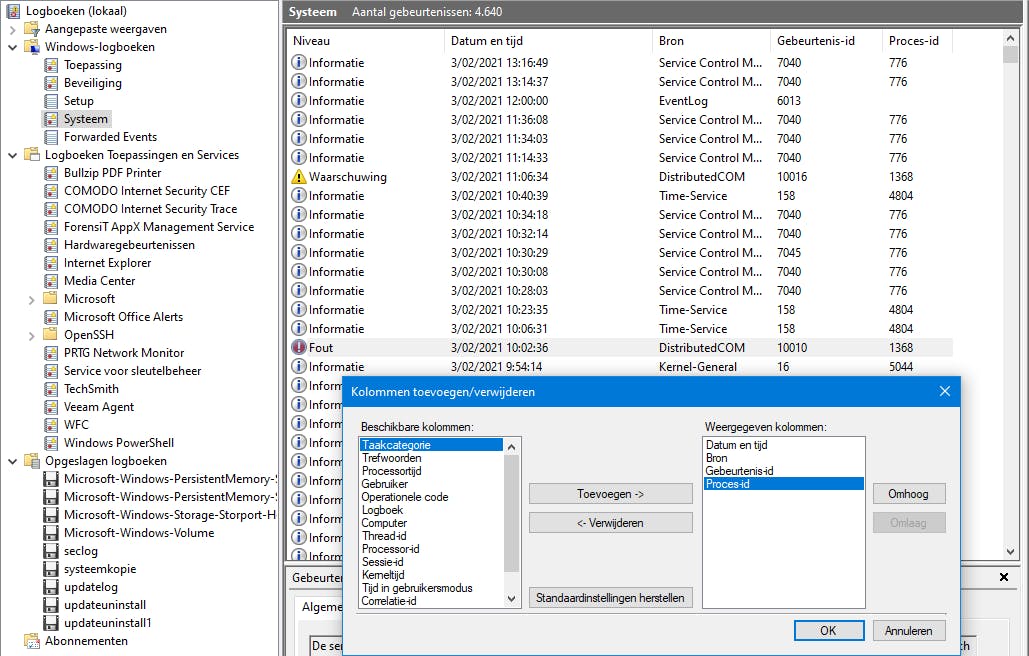Viewport: 1029px width, 656px height.
Task: Click the Hardwaregebeurtenissen log icon
Action: (x=51, y=245)
